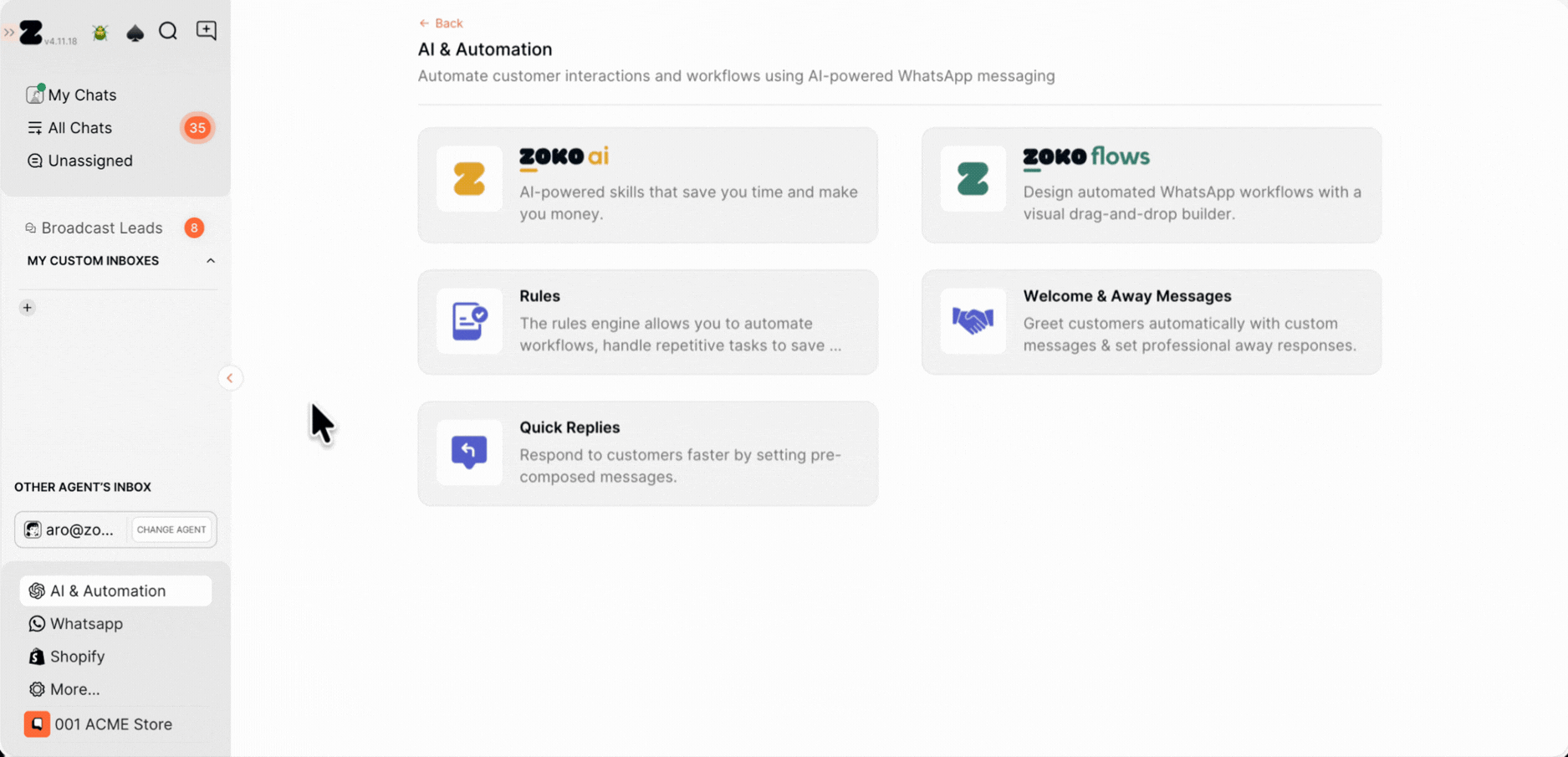This screenshot has height=757, width=1568.
Task: Collapse the sidebar with arrow handle
Action: pyautogui.click(x=230, y=378)
